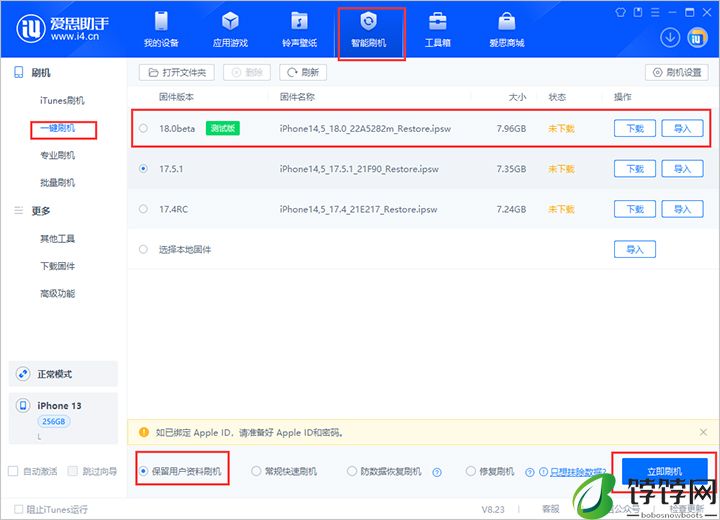Open 其他工具 other tools
The image size is (720, 520).
click(x=57, y=238)
